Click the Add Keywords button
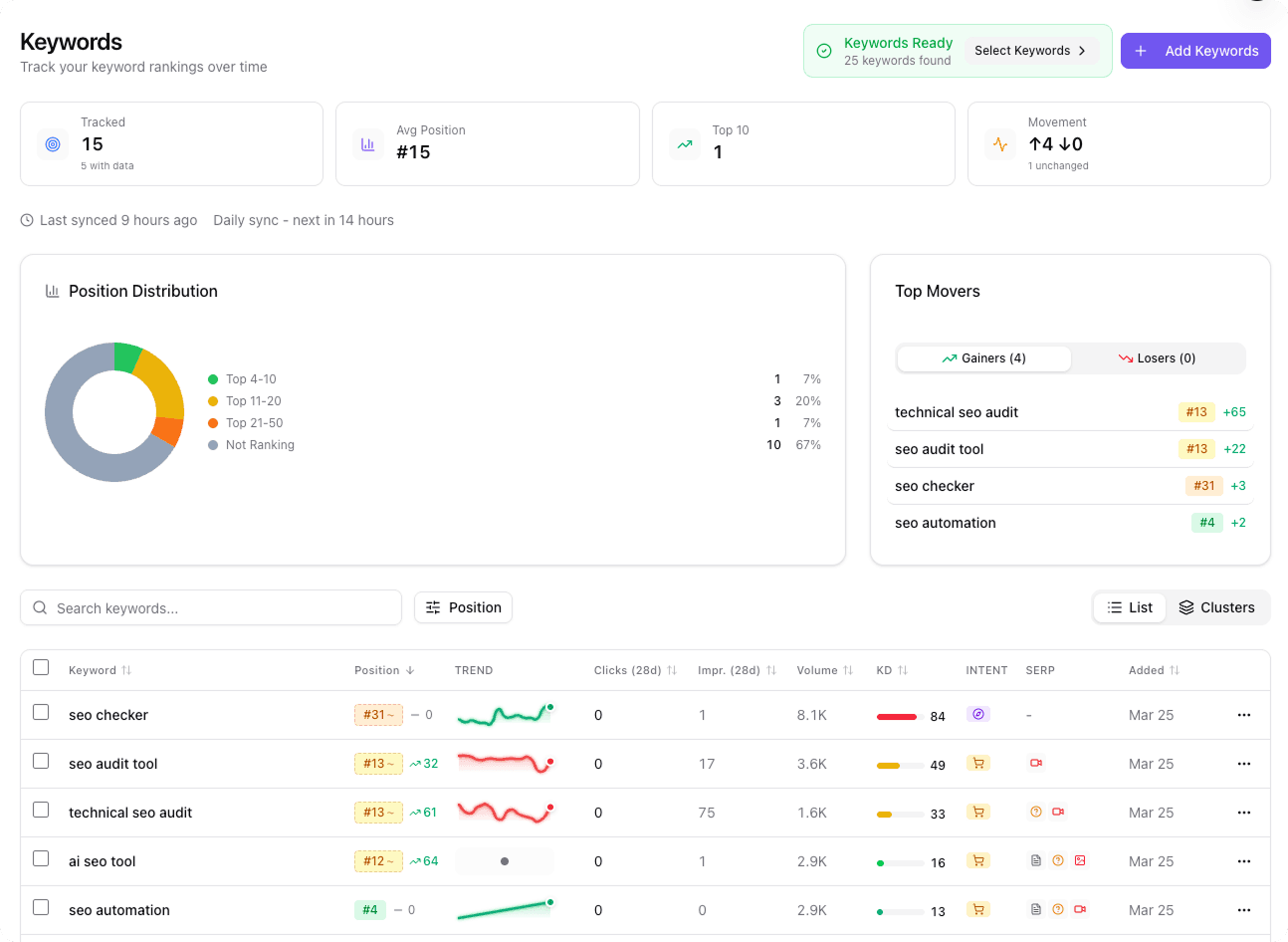This screenshot has width=1288, height=942. coord(1194,50)
